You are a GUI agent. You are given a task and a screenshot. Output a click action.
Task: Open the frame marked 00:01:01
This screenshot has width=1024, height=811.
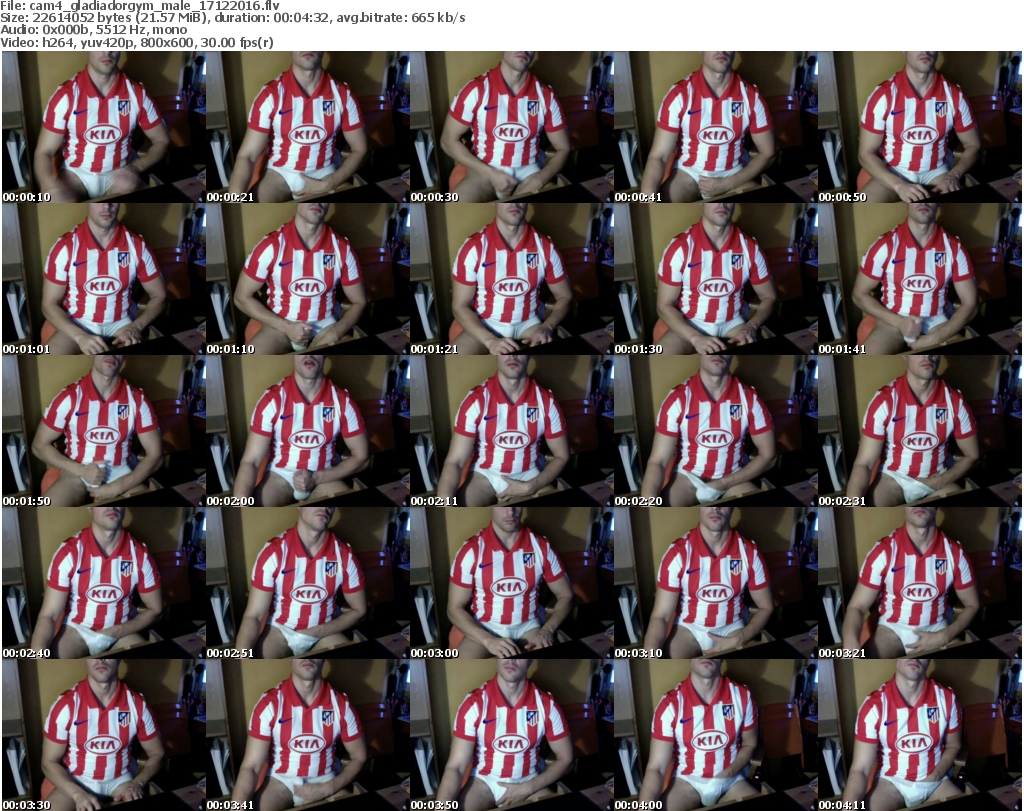pyautogui.click(x=103, y=279)
